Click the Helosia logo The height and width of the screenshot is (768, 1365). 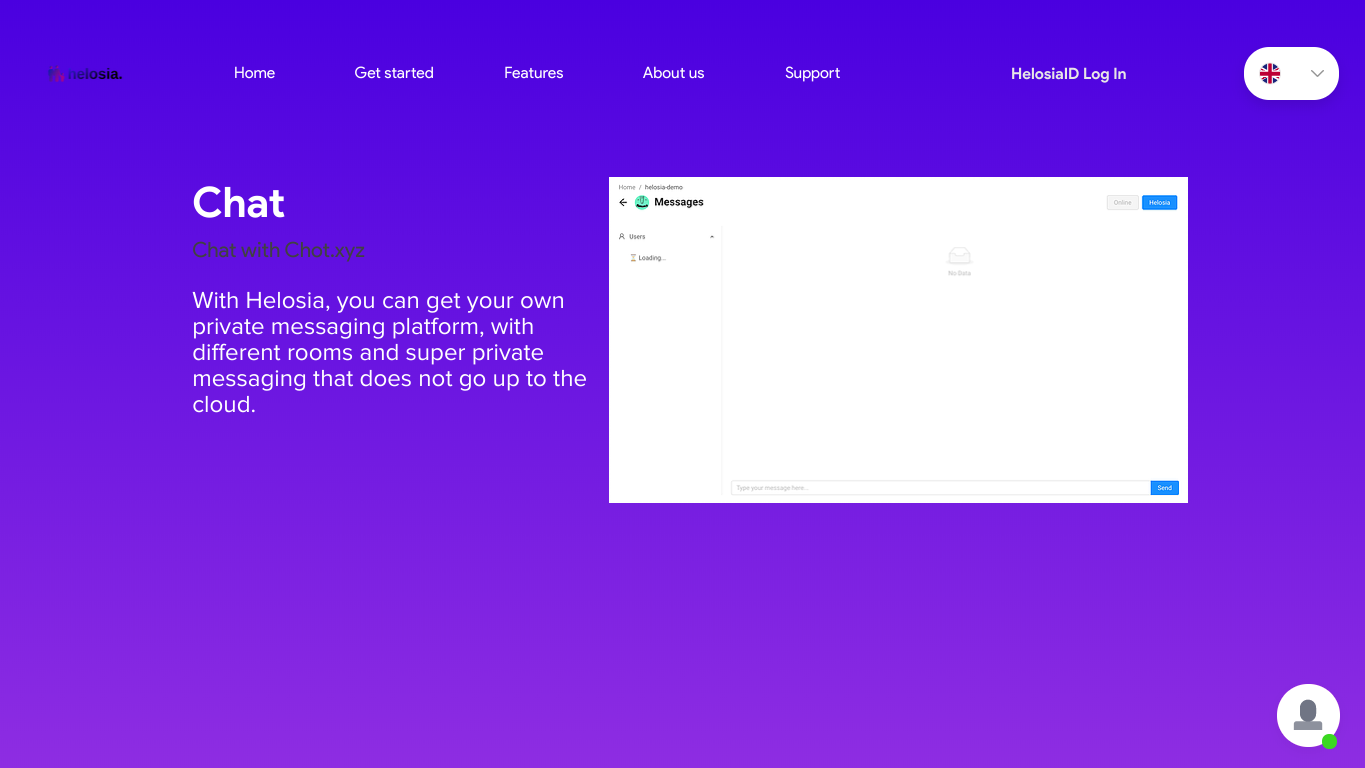pyautogui.click(x=85, y=73)
